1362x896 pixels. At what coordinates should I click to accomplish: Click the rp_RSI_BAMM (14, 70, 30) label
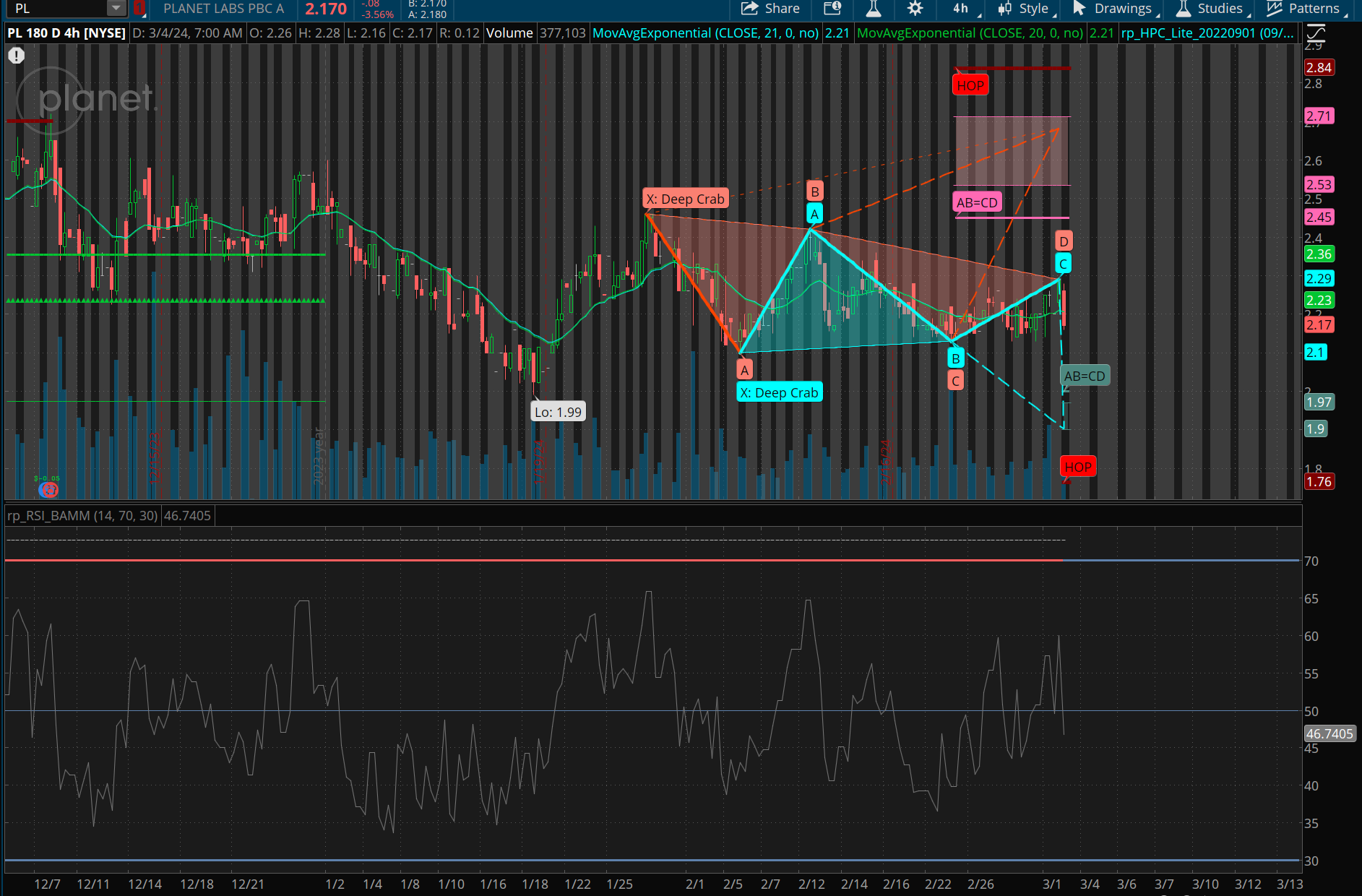click(x=82, y=516)
